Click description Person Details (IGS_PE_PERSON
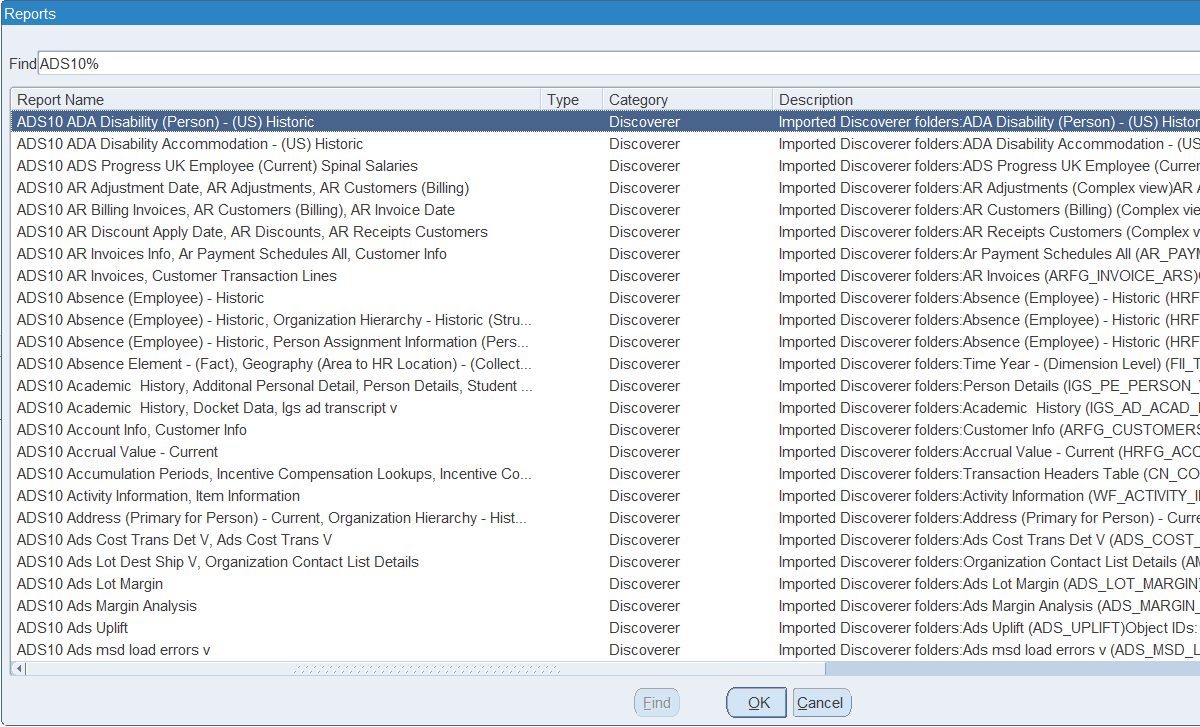The width and height of the screenshot is (1200, 727). pyautogui.click(x=989, y=386)
